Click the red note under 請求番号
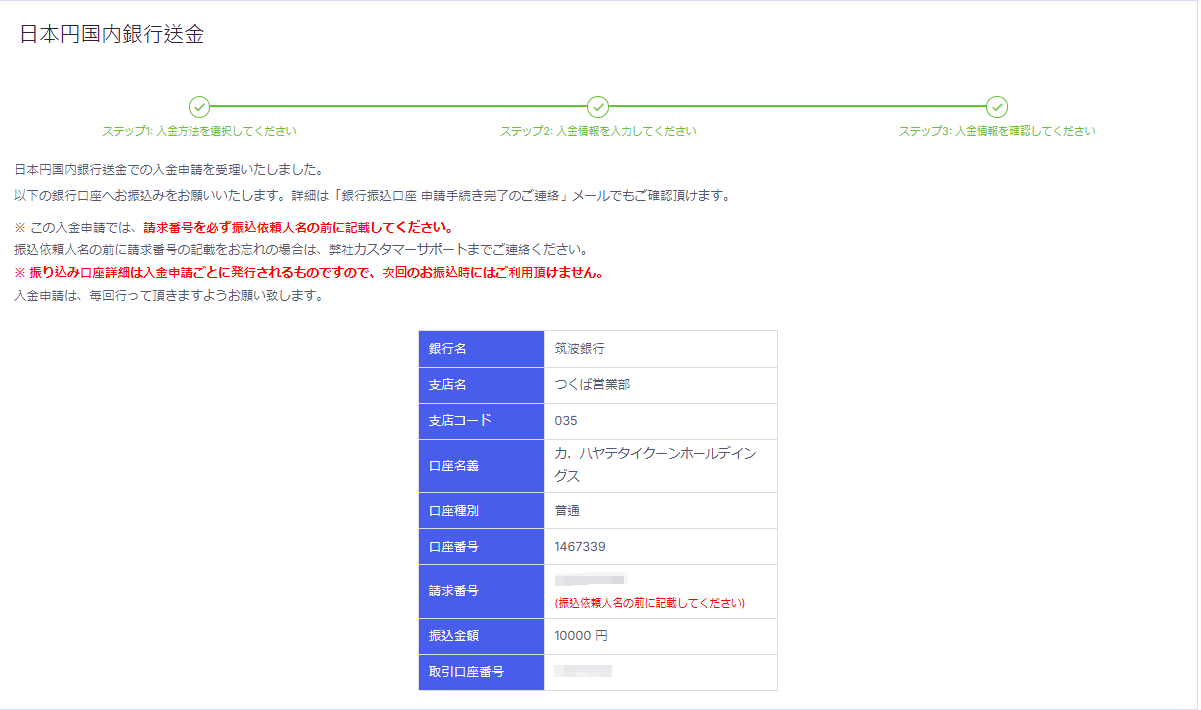Screen dimensions: 1201x710 (x=650, y=603)
